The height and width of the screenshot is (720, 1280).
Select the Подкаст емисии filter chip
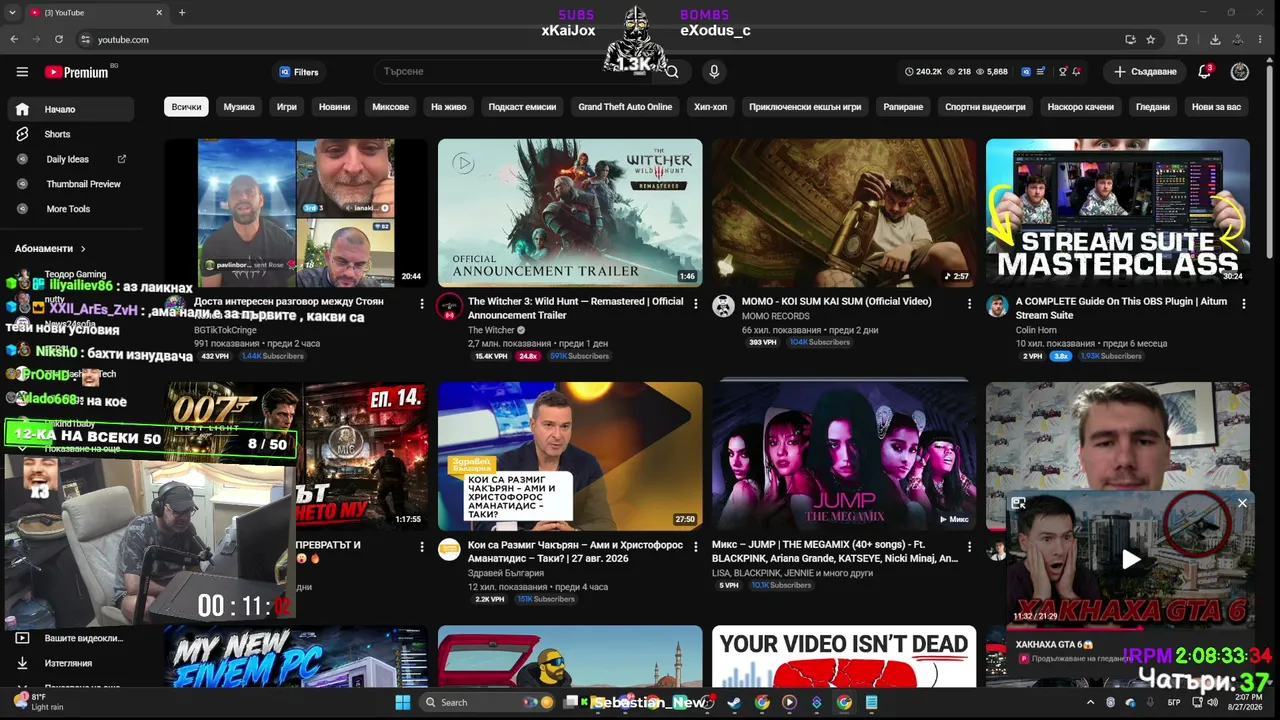coord(522,107)
